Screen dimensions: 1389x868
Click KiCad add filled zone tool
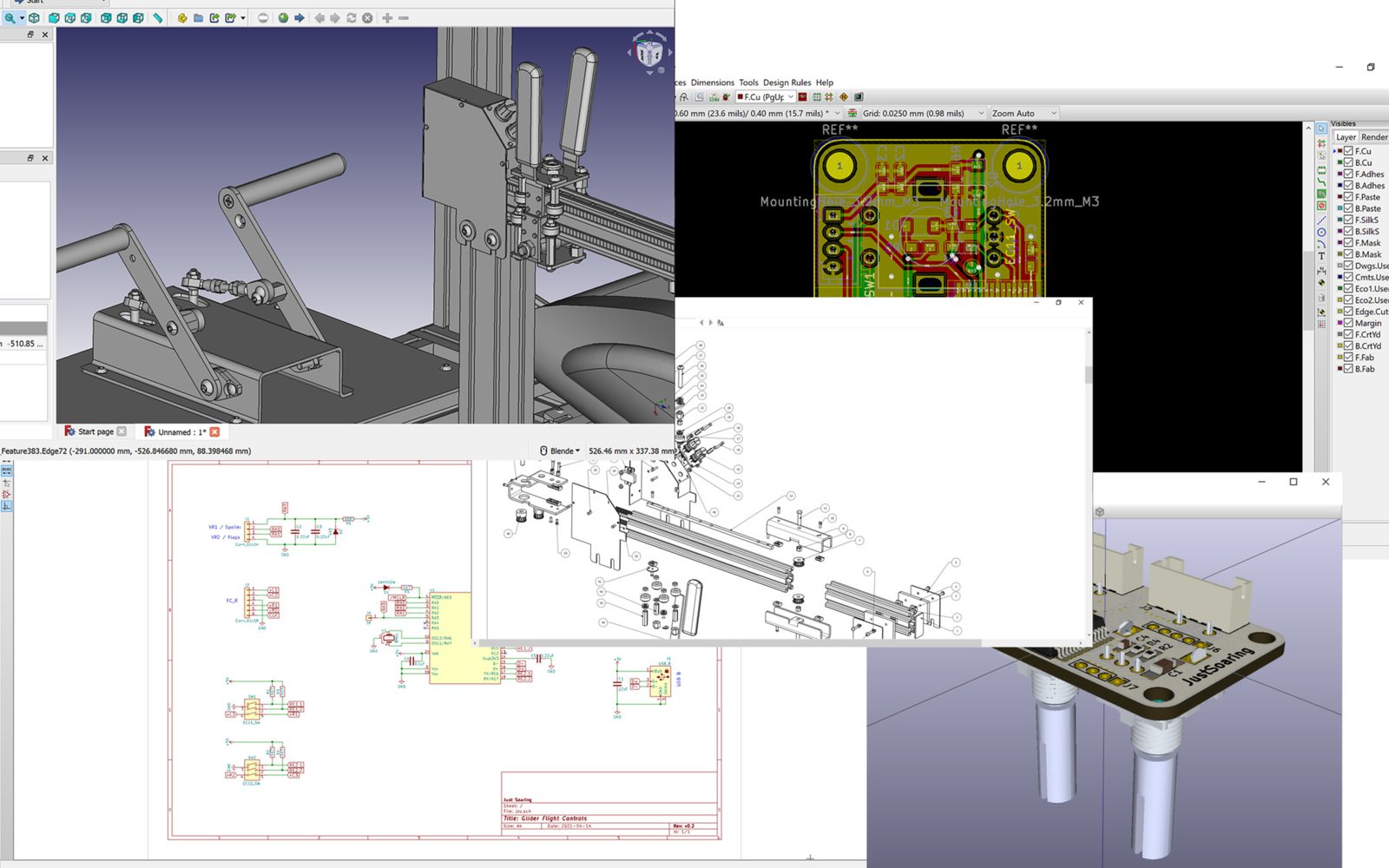point(1321,194)
